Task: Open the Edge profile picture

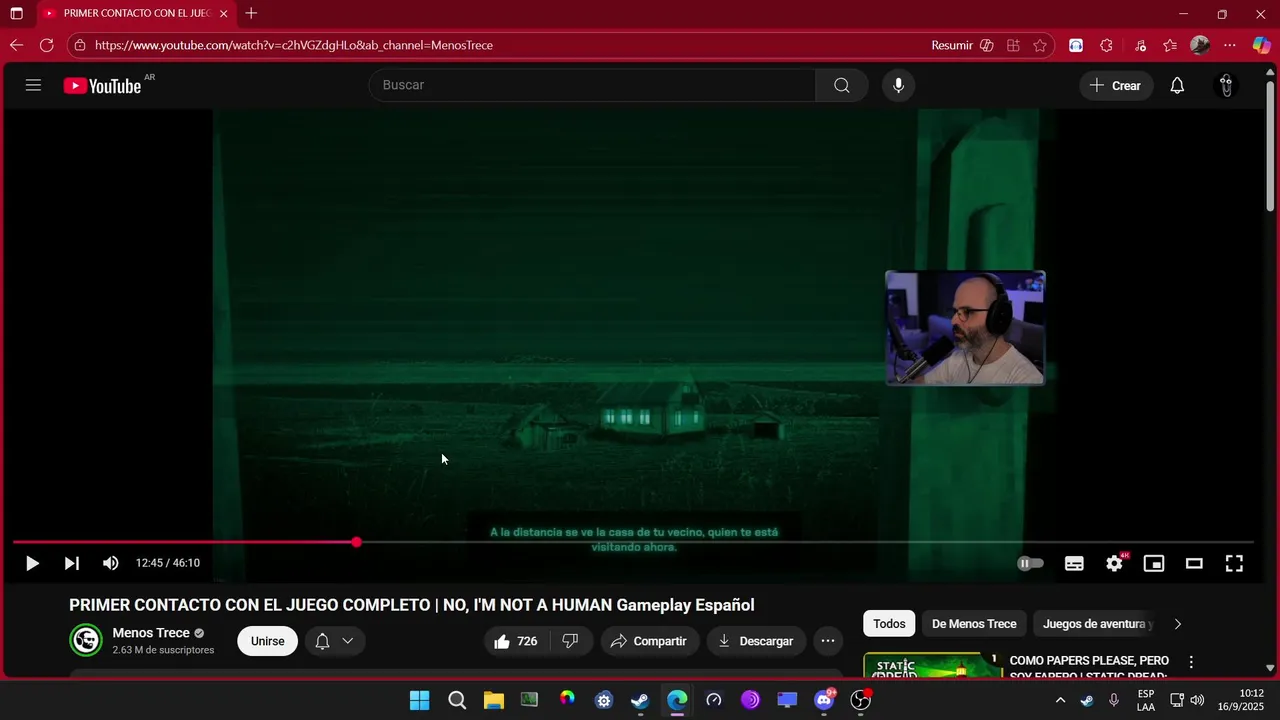Action: (1200, 45)
